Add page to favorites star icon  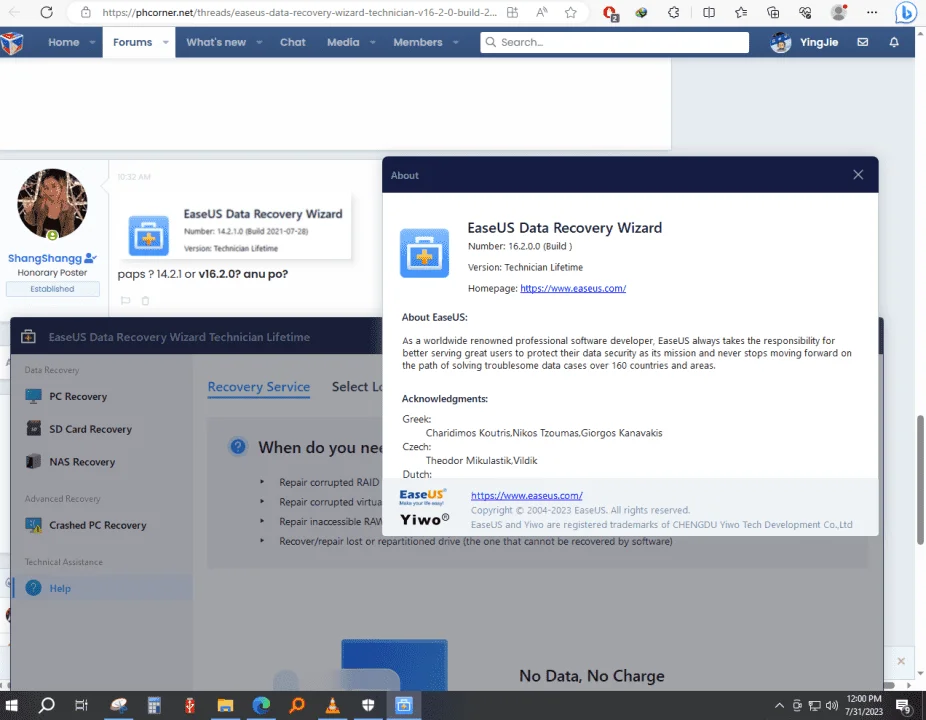570,12
